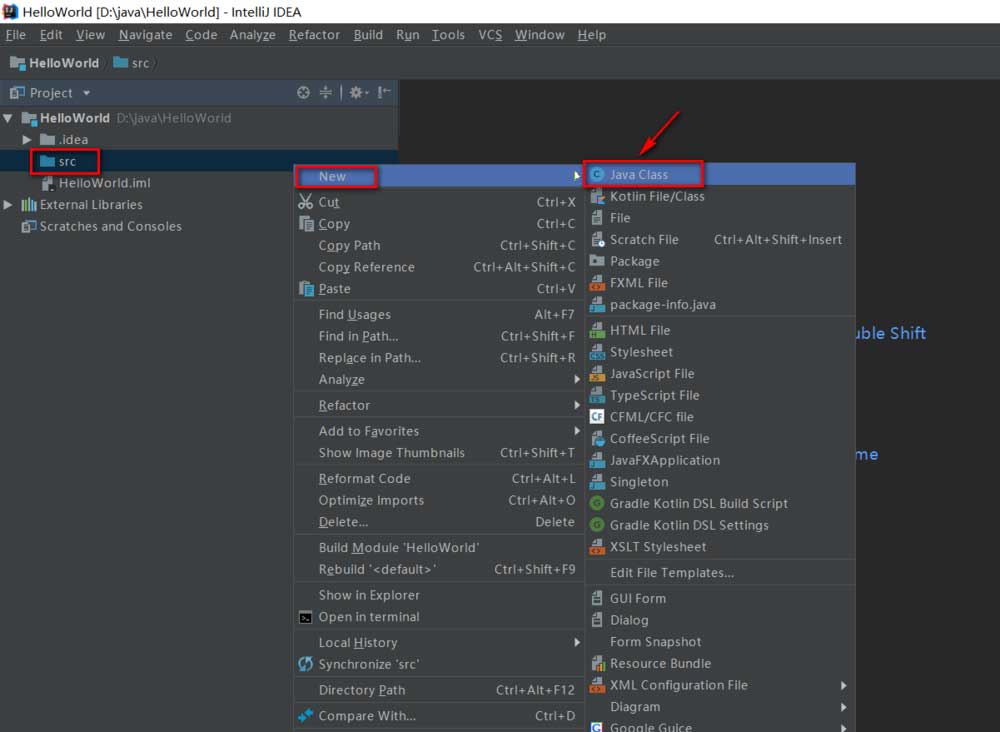Click src breadcrumb in navigation bar

[131, 63]
